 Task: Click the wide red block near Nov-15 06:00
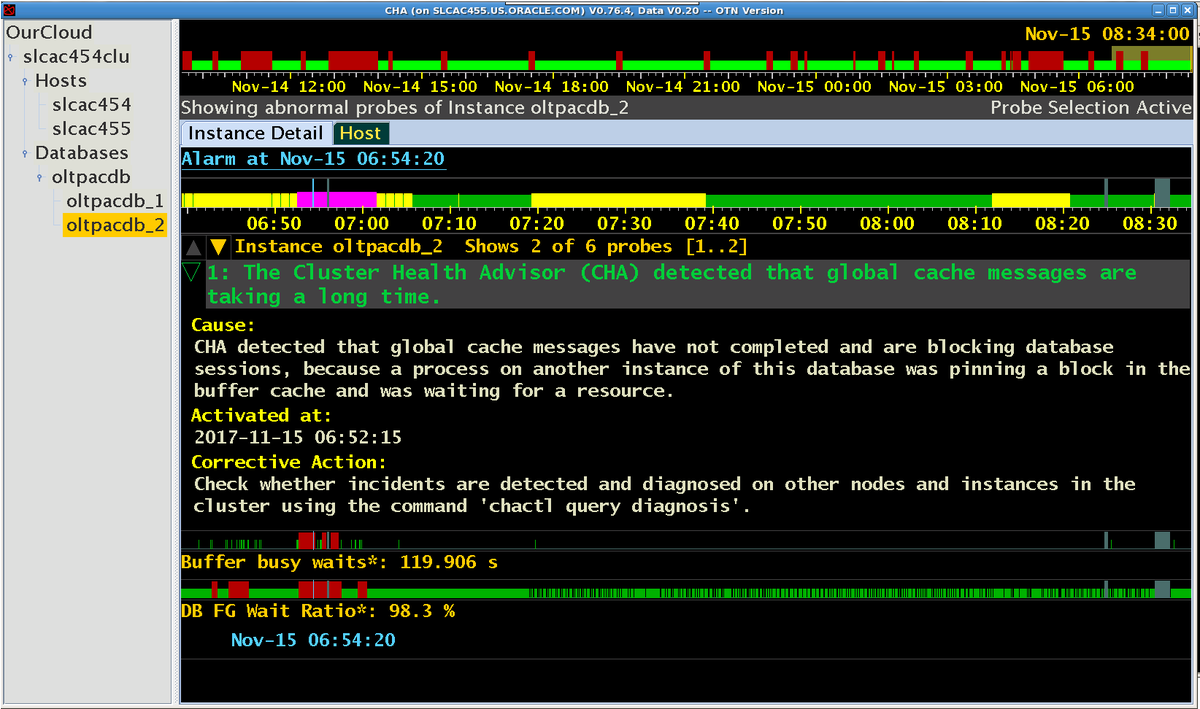(1046, 59)
